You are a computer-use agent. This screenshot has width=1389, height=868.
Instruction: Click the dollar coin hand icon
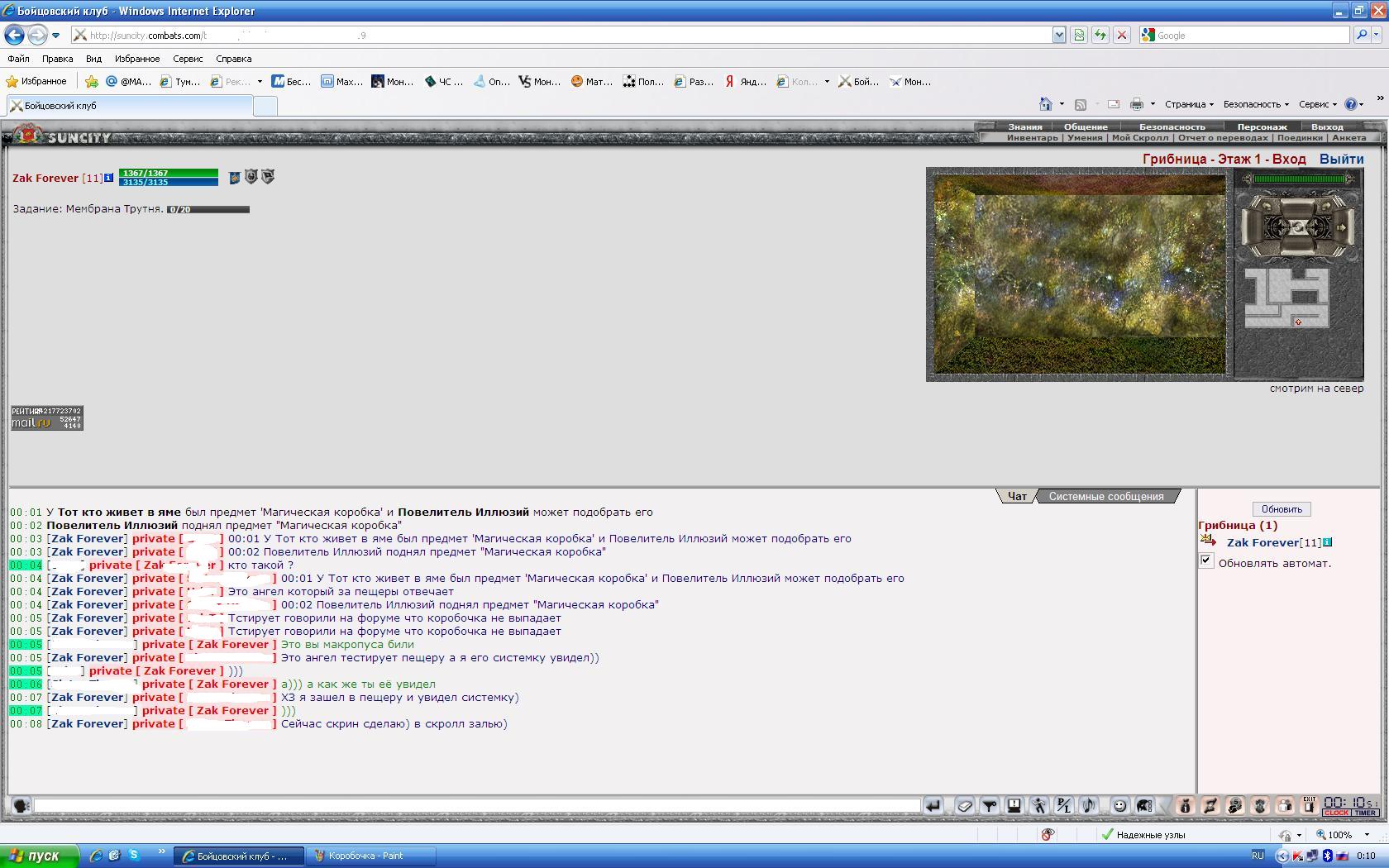1235,805
